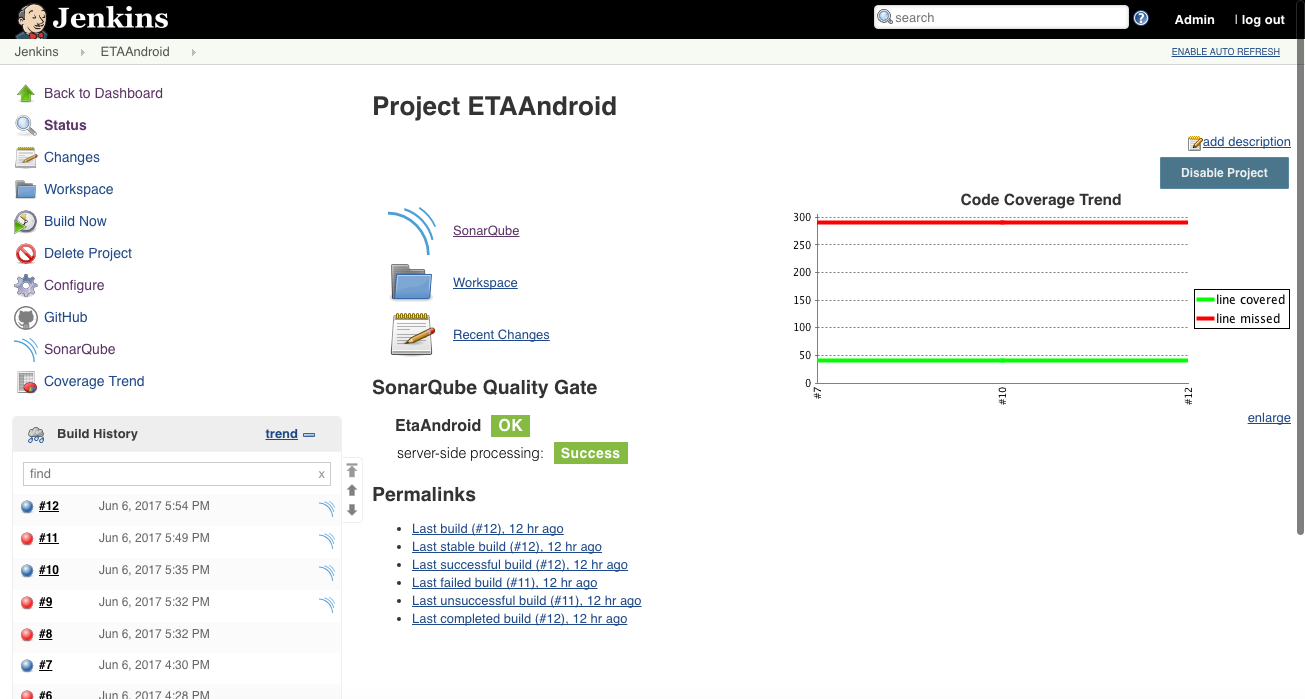Viewport: 1305px width, 699px height.
Task: Click the green line covered legend swatch
Action: pyautogui.click(x=1205, y=300)
